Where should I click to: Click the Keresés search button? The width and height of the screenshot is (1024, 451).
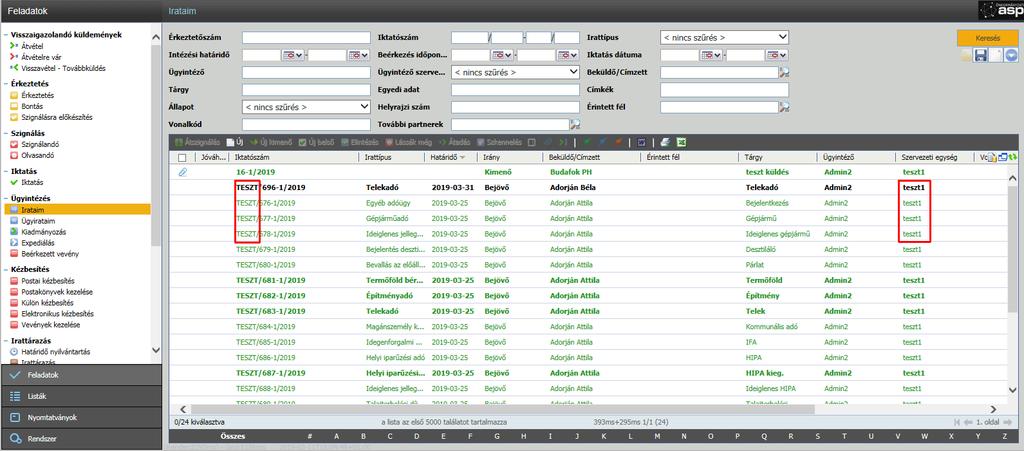point(987,38)
